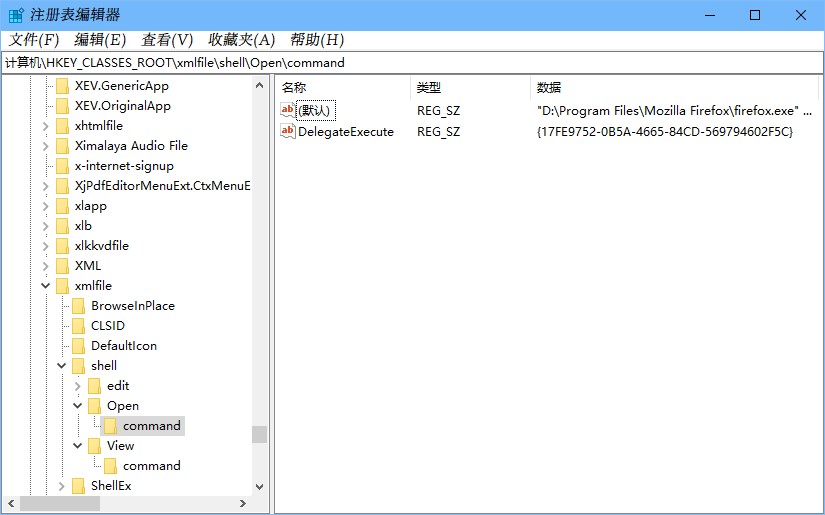
Task: Click the DefaultIcon folder icon
Action: [x=78, y=346]
